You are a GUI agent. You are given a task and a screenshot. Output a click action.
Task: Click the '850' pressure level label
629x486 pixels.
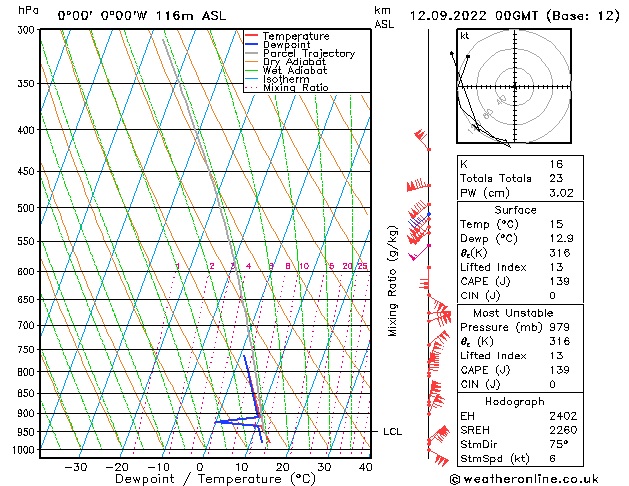(26, 393)
